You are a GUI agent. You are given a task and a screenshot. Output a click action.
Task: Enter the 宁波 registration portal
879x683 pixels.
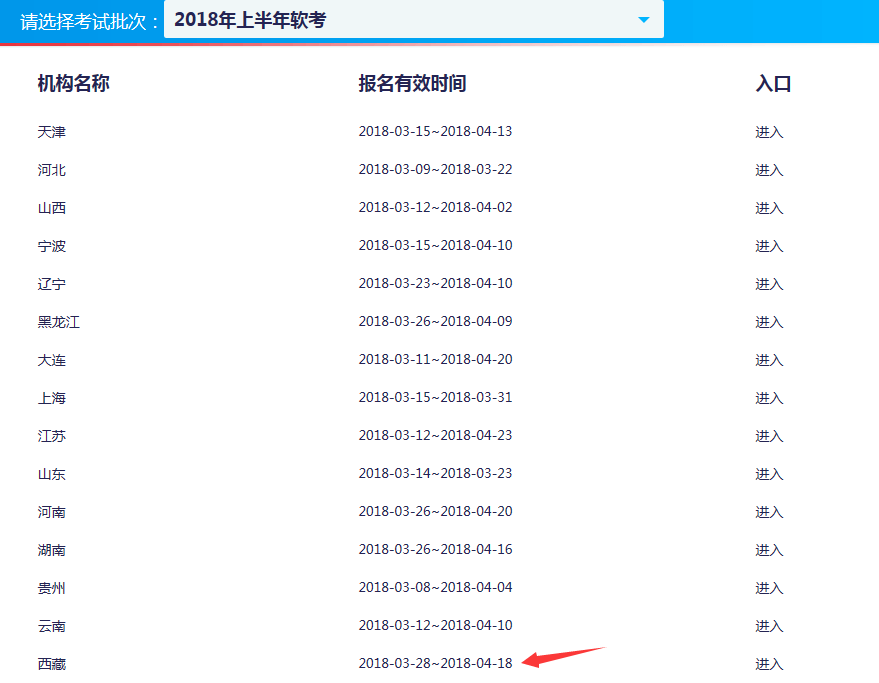tap(769, 245)
